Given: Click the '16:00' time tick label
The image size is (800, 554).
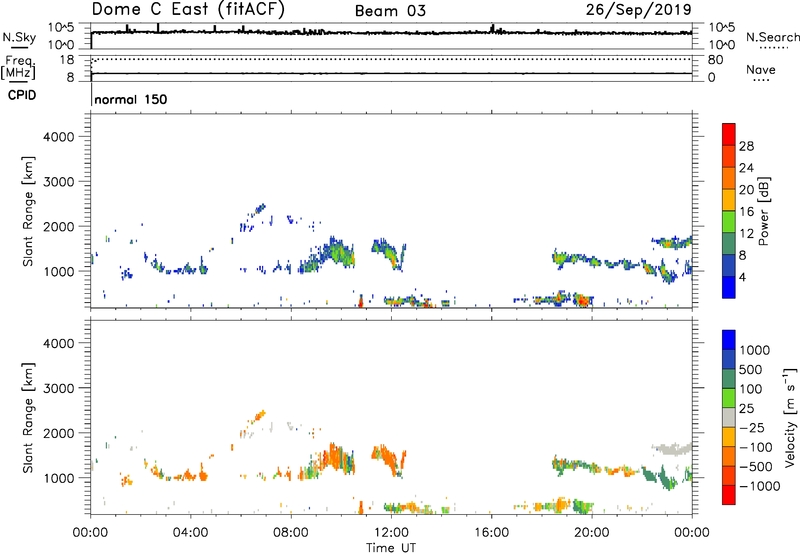Looking at the screenshot, I should (491, 533).
